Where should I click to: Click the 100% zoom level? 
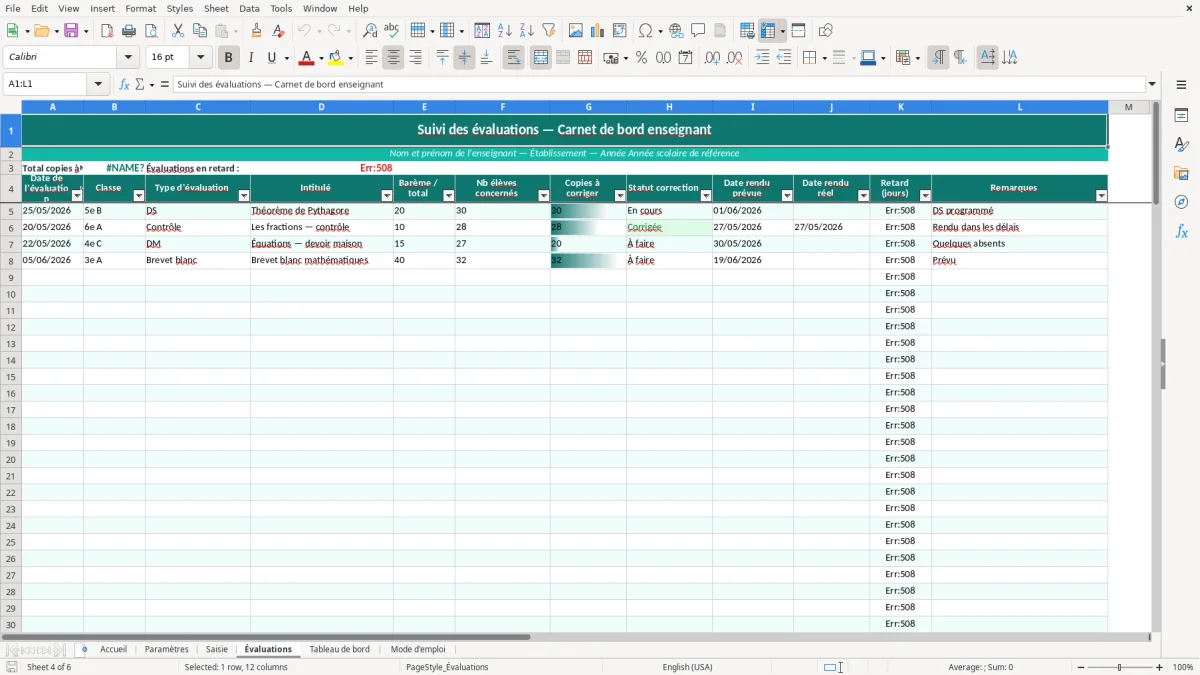1183,667
